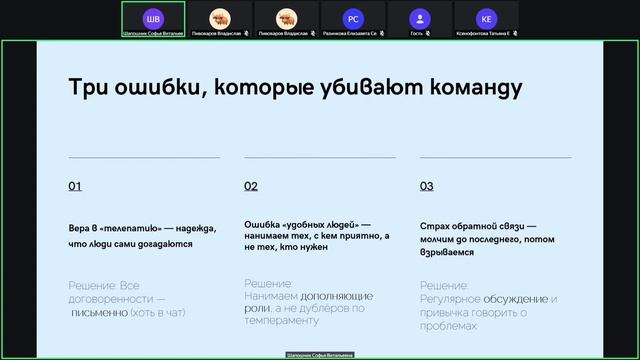This screenshot has height=360, width=640.
Task: Click text «Страх обратной связи»
Action: [x=473, y=226]
